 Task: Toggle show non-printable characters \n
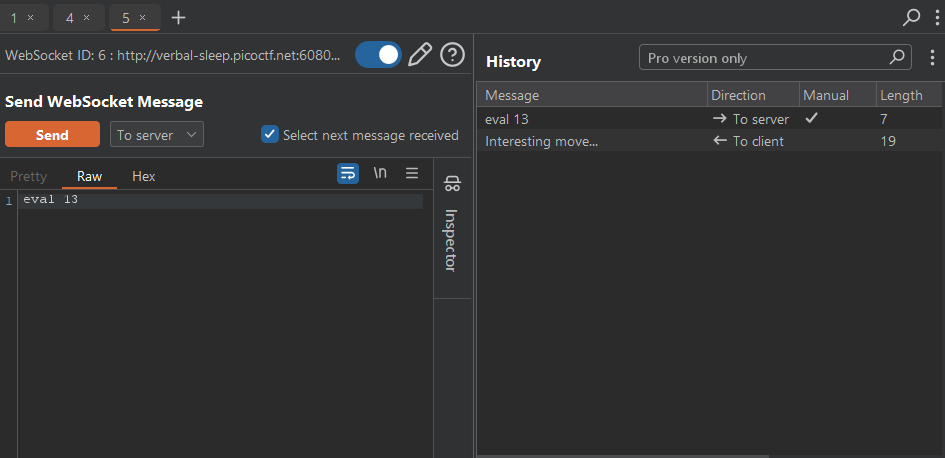(380, 173)
